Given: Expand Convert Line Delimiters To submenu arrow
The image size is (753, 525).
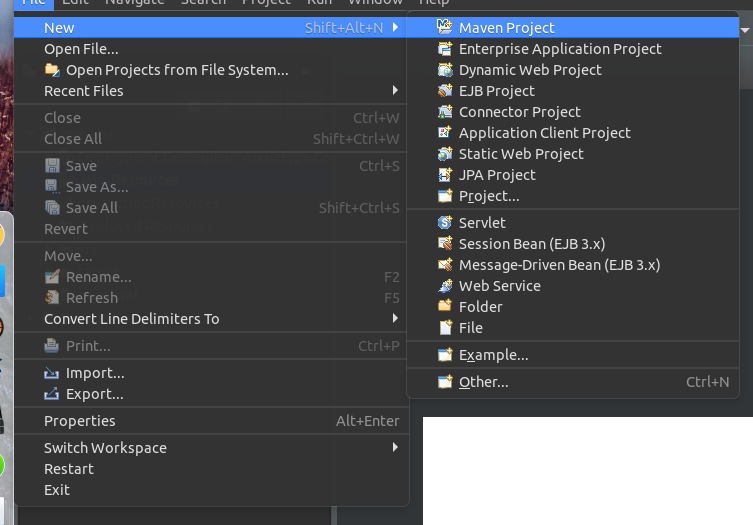Looking at the screenshot, I should [x=395, y=318].
